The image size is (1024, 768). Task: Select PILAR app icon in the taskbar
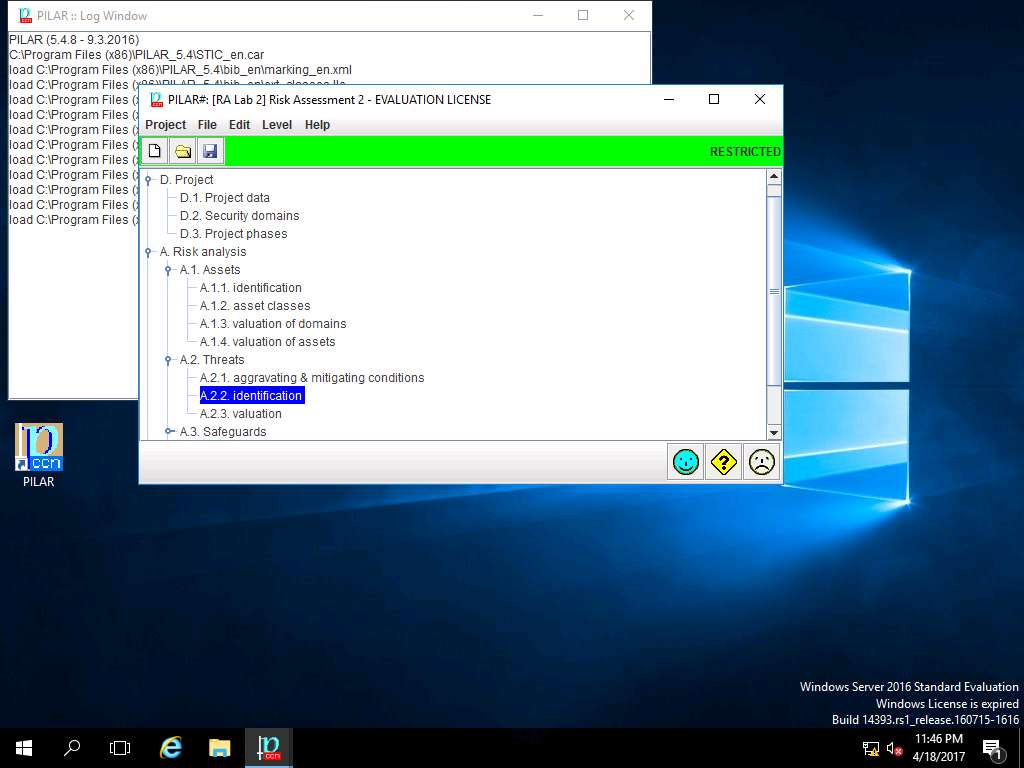[x=268, y=748]
